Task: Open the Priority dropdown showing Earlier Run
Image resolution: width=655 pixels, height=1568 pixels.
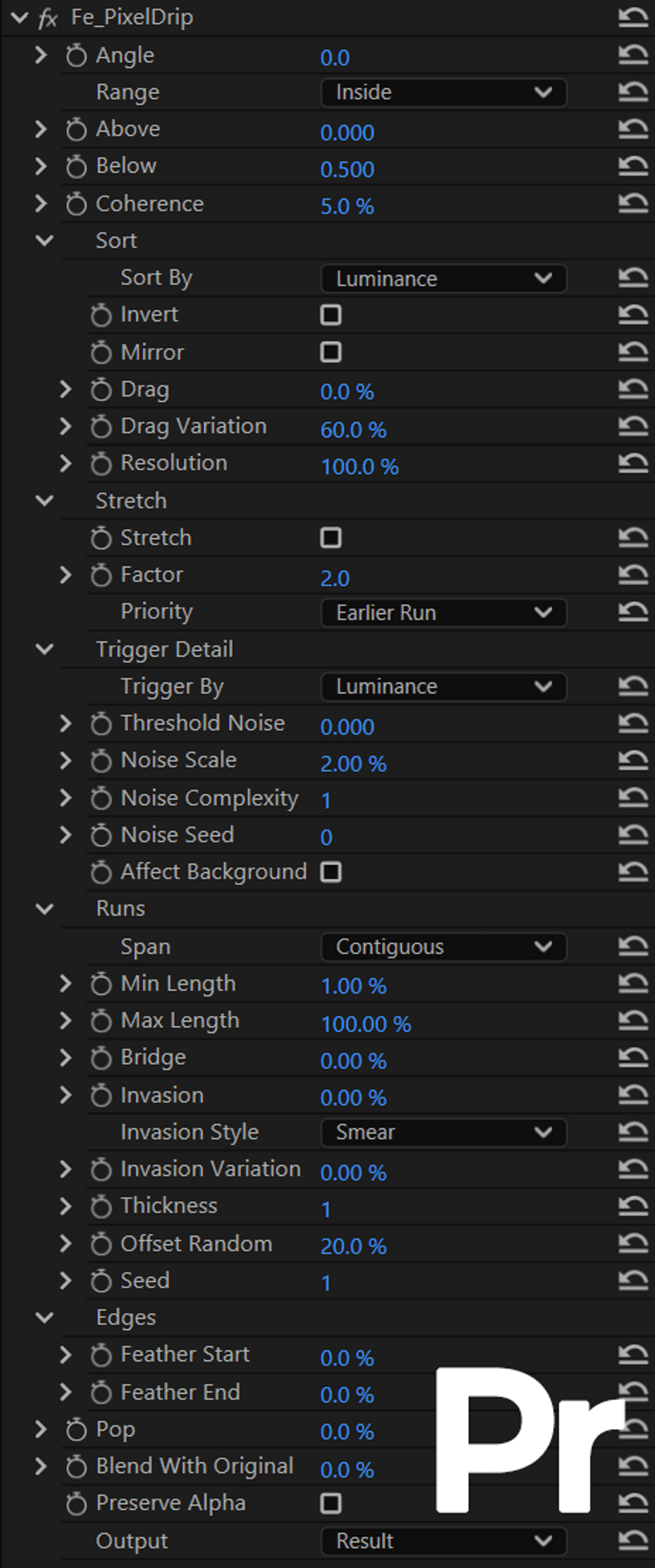Action: [x=444, y=613]
